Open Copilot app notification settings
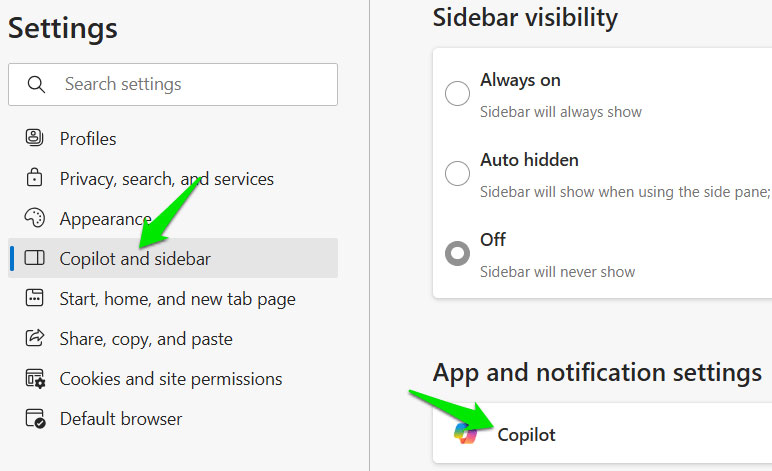The height and width of the screenshot is (471, 772). pyautogui.click(x=527, y=434)
